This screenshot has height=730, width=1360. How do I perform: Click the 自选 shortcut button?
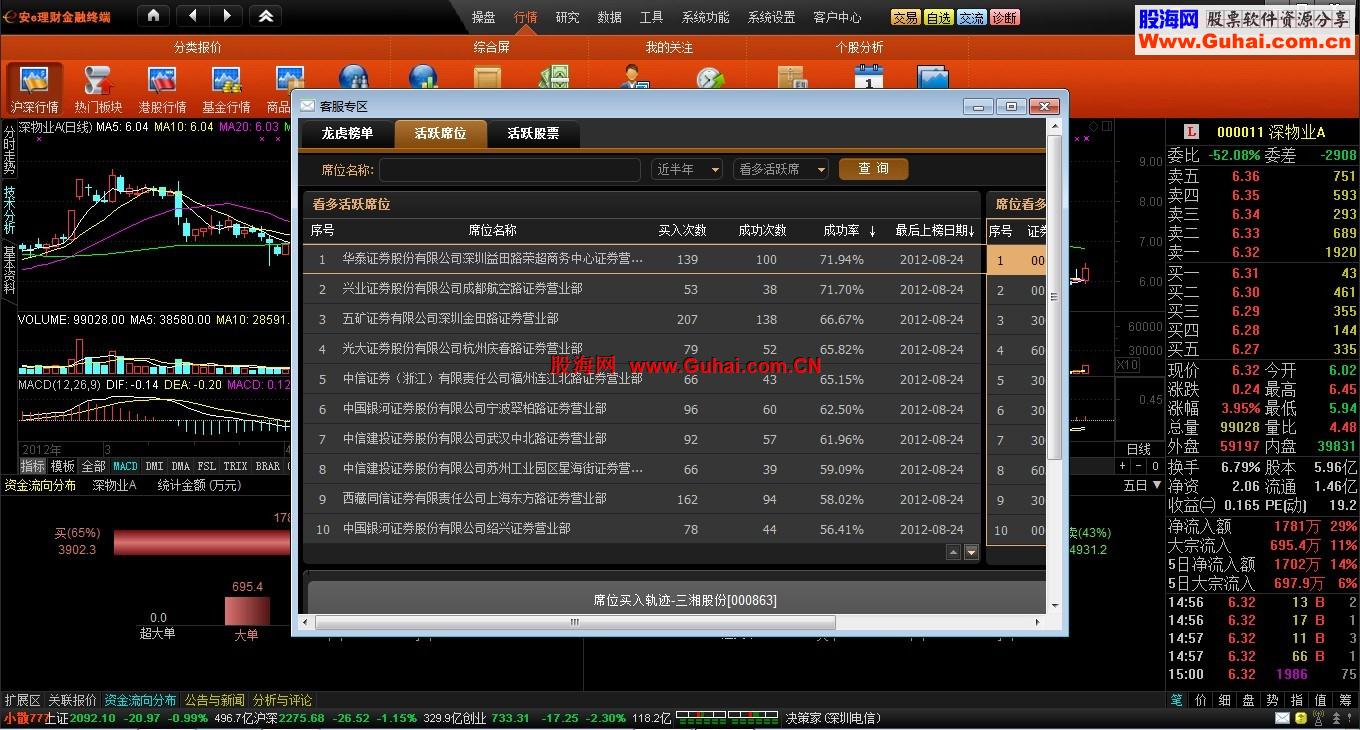938,17
